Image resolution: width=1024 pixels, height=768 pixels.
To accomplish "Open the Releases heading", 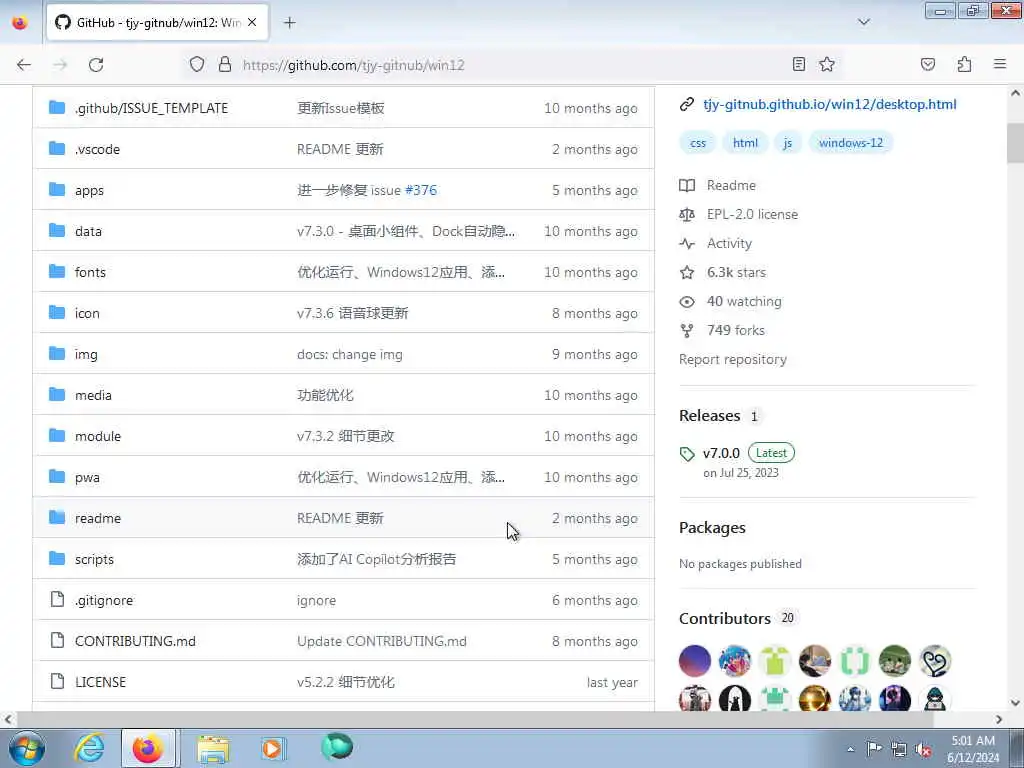I will (x=709, y=416).
